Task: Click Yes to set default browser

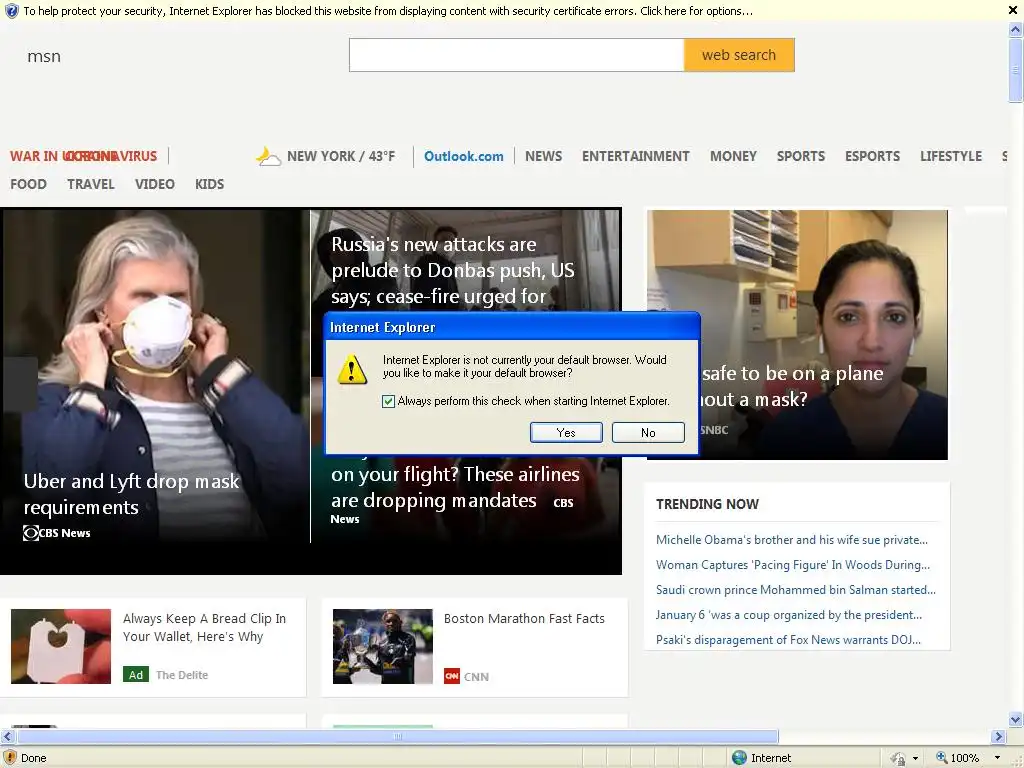Action: [x=566, y=432]
